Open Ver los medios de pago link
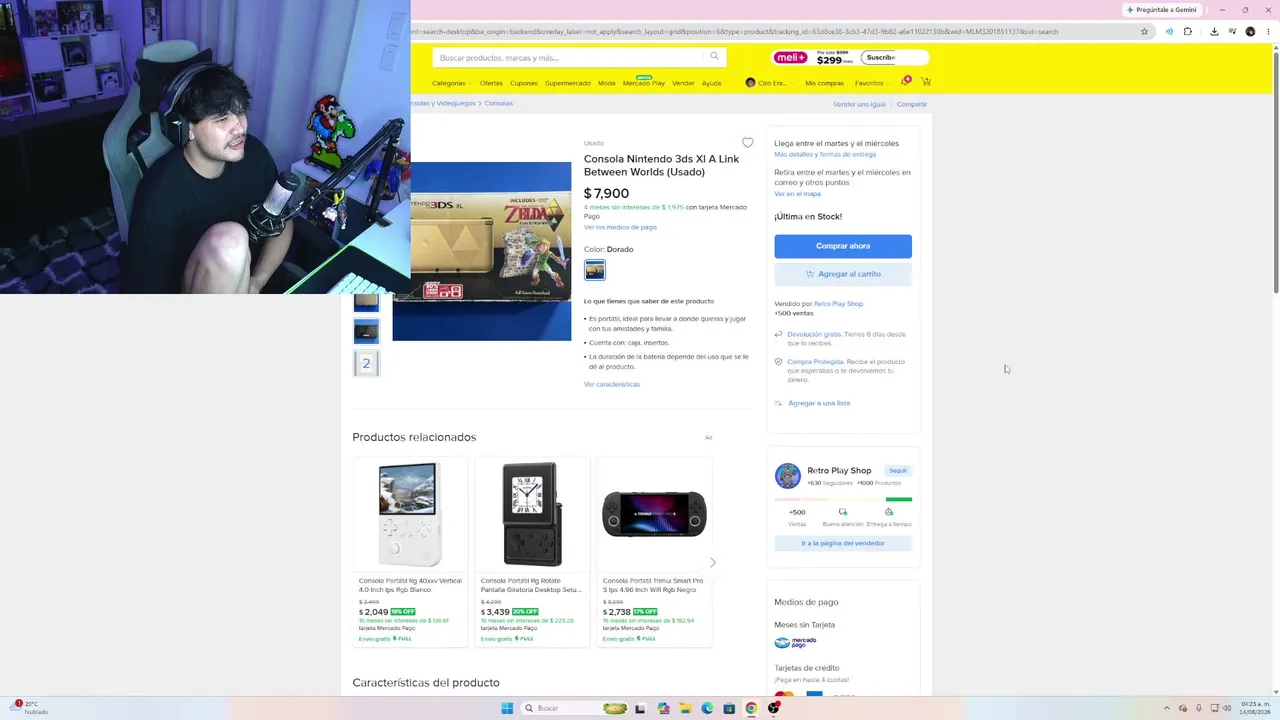This screenshot has width=1280, height=720. tap(620, 227)
